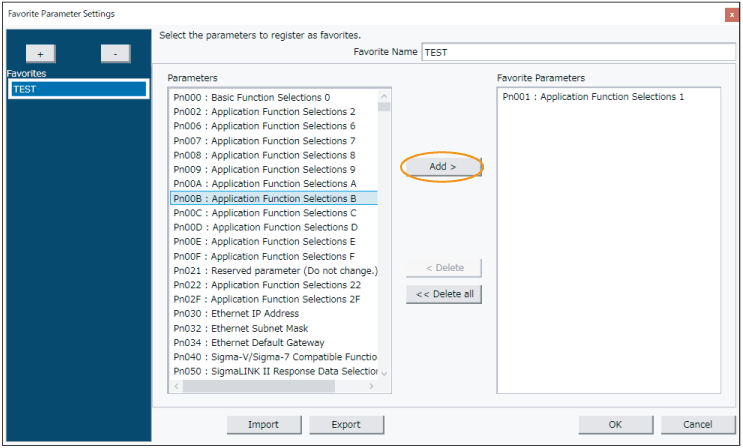Close the Favorite Parameter Settings dialog

click(x=732, y=14)
